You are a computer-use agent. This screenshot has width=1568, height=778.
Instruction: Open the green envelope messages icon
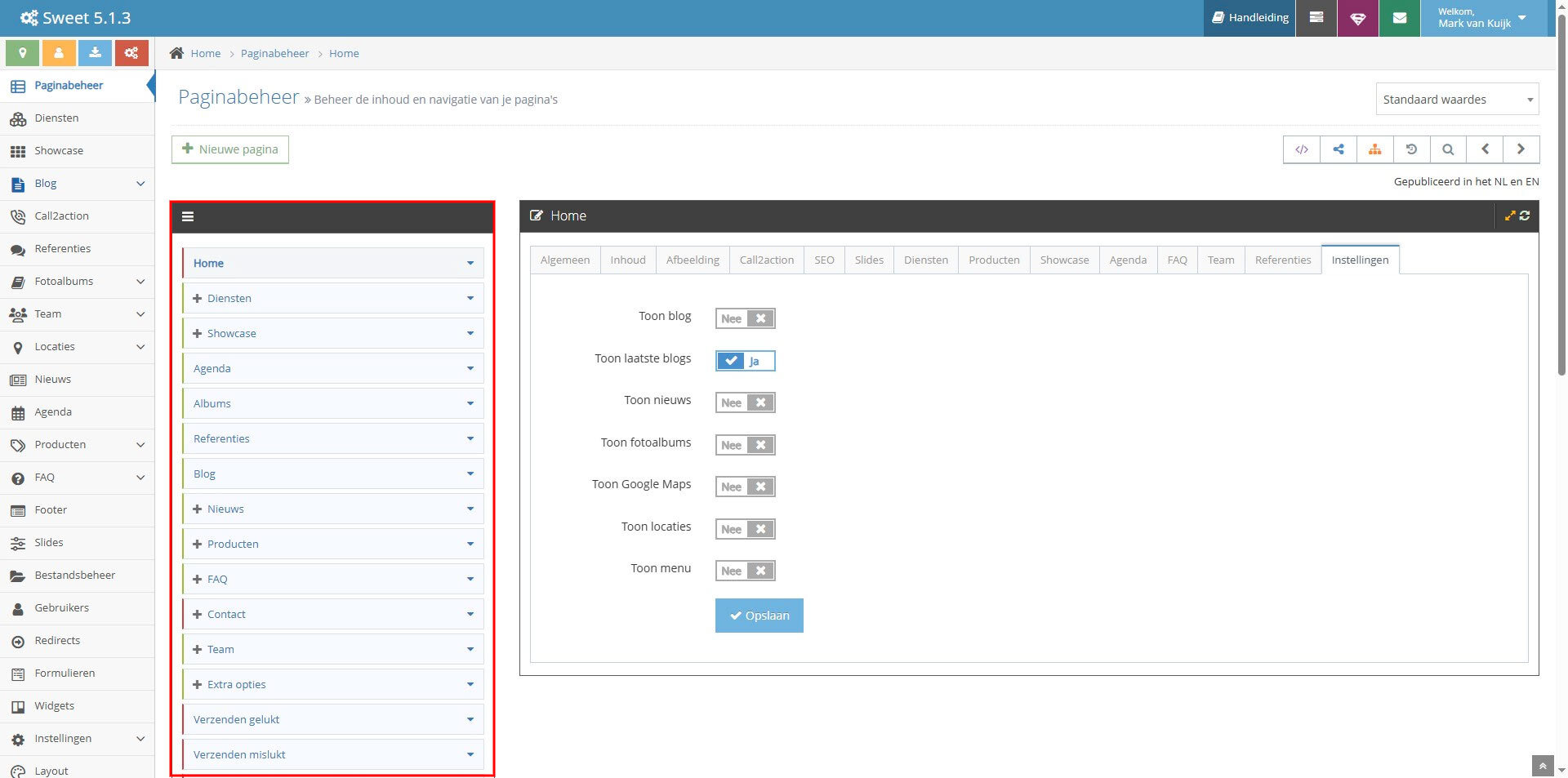[x=1400, y=18]
